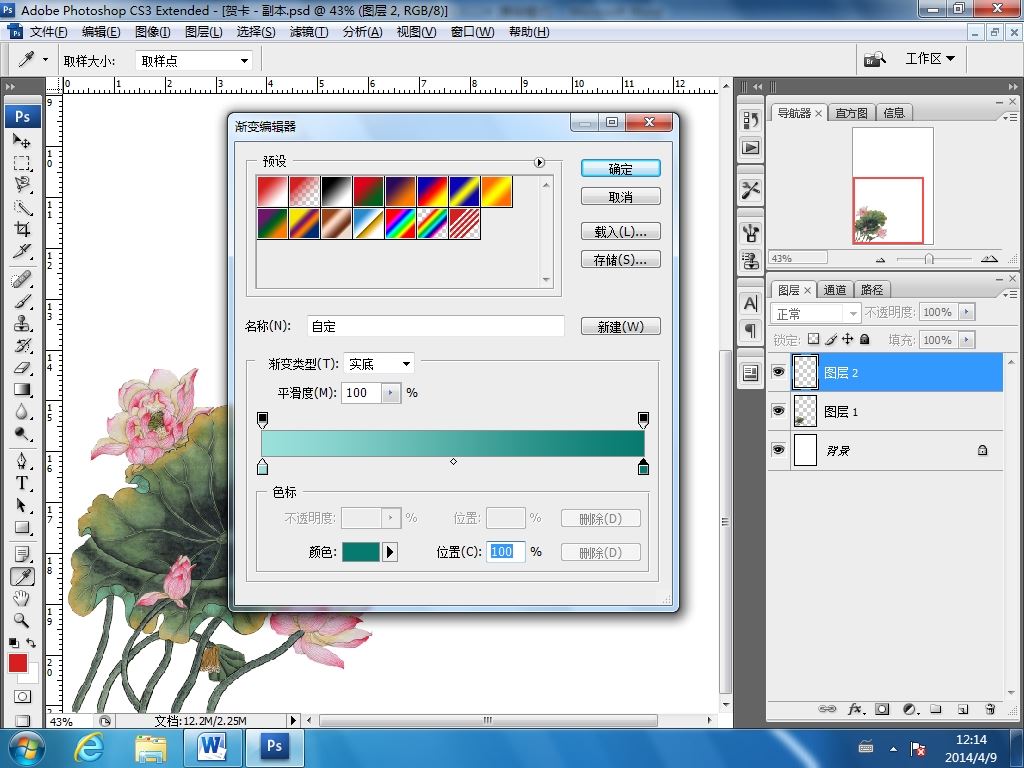Viewport: 1024px width, 768px height.
Task: Switch to 直方图 tab
Action: [x=852, y=113]
